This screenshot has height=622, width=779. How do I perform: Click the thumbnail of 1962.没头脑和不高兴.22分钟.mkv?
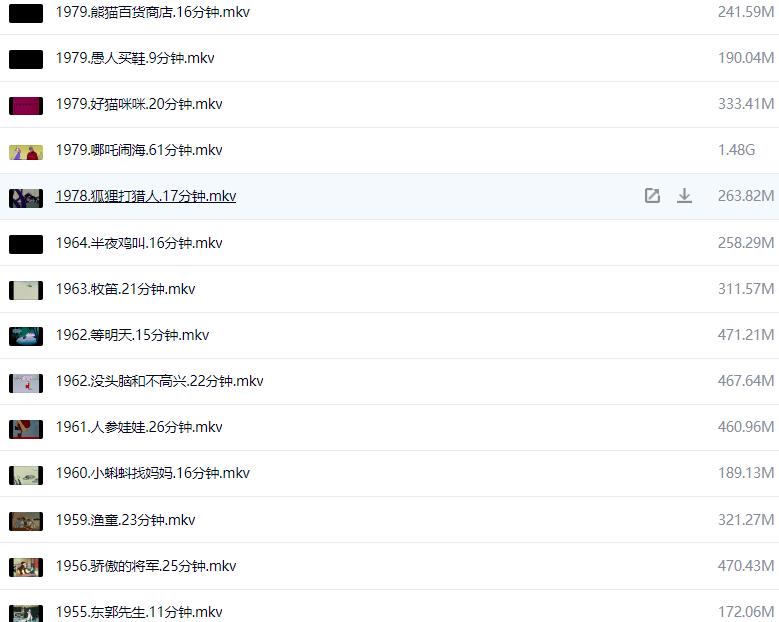[x=26, y=383]
